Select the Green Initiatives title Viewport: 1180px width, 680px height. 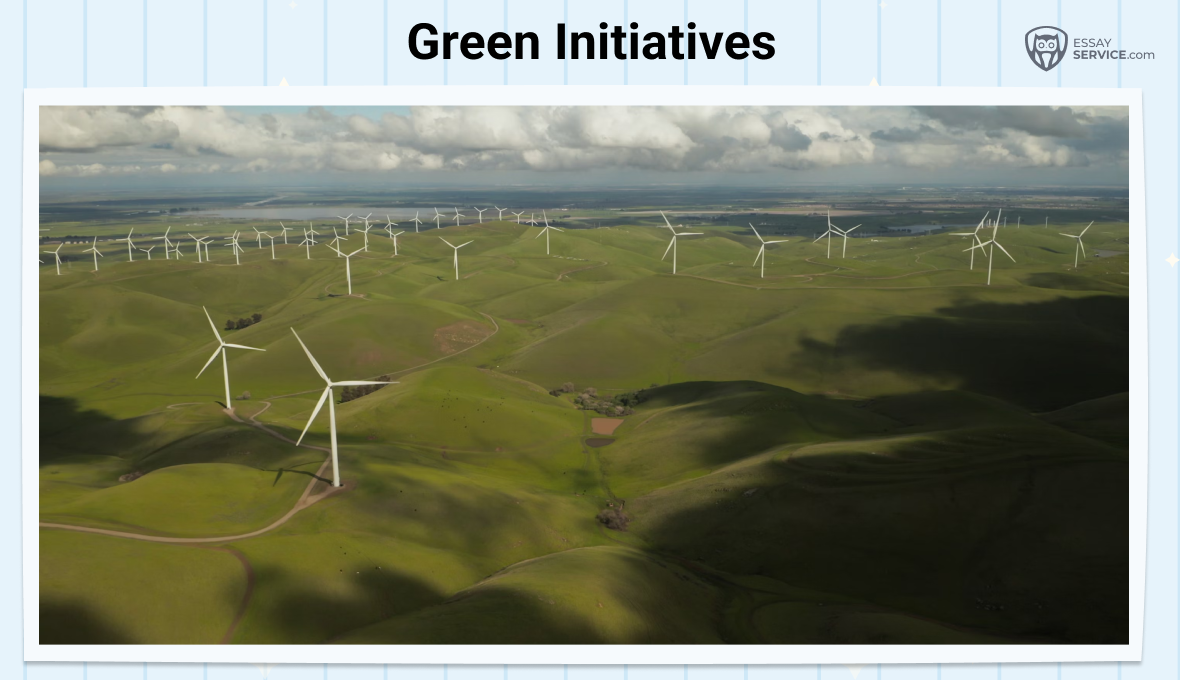coord(590,43)
